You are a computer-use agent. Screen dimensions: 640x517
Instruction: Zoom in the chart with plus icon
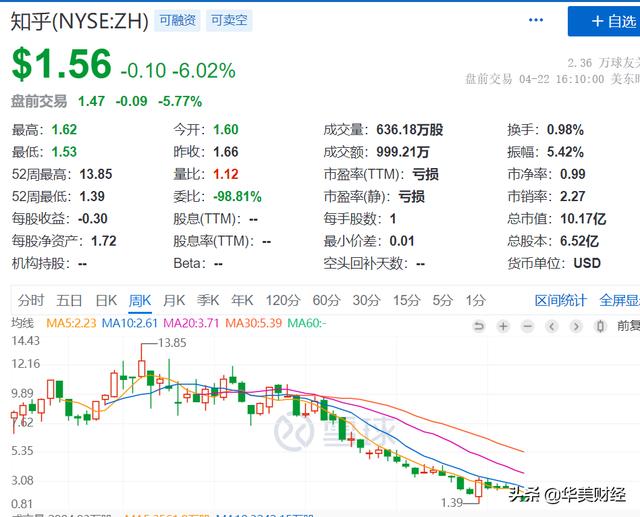(502, 326)
